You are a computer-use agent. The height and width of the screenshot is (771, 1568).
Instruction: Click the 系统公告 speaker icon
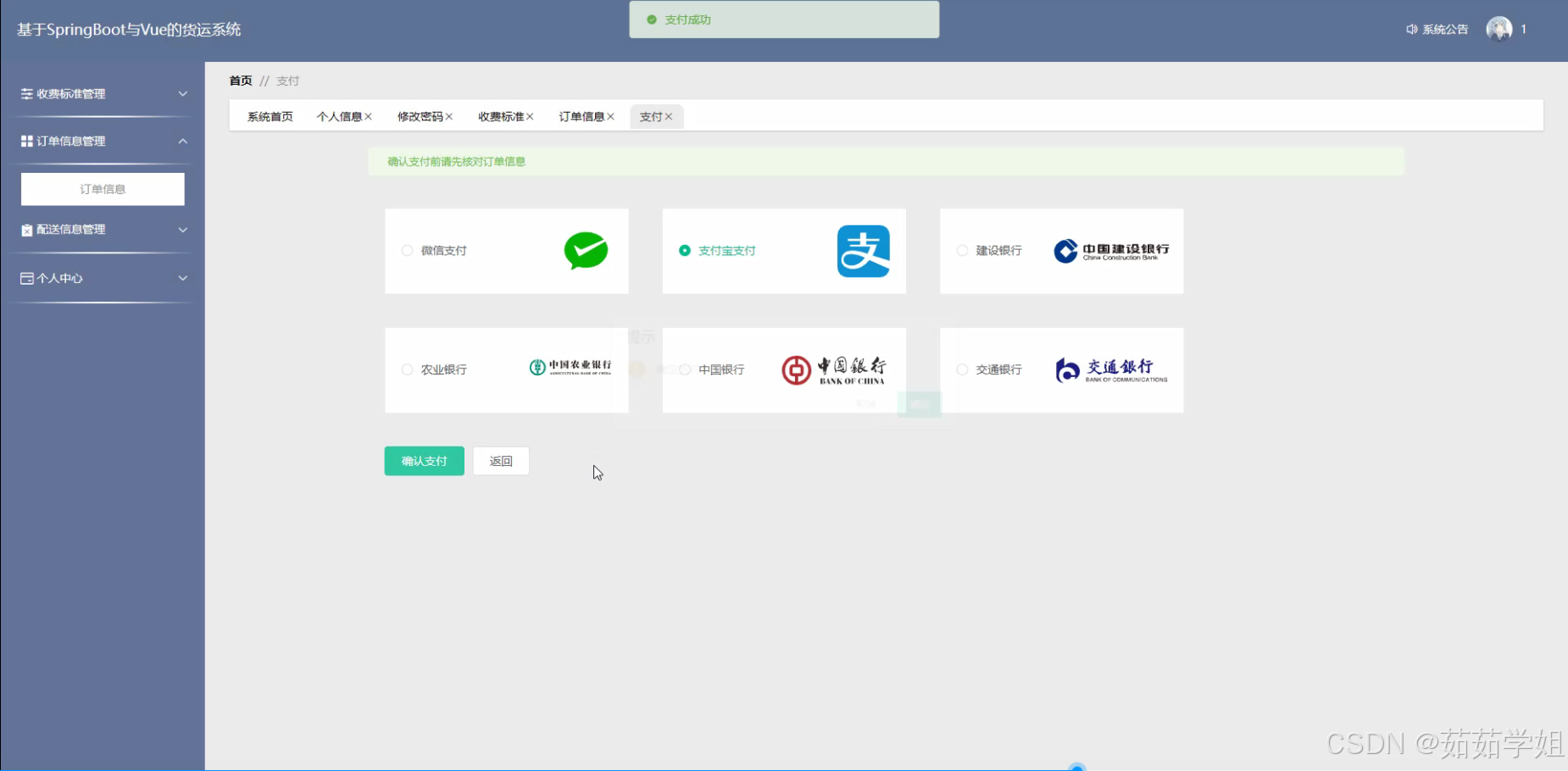1412,30
